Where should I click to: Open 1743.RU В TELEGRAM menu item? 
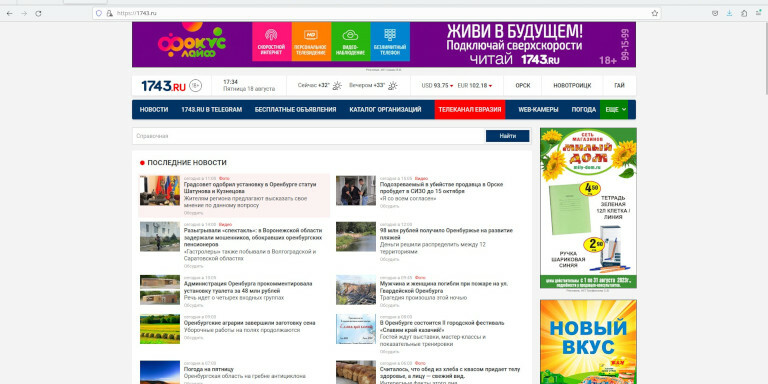click(x=212, y=110)
